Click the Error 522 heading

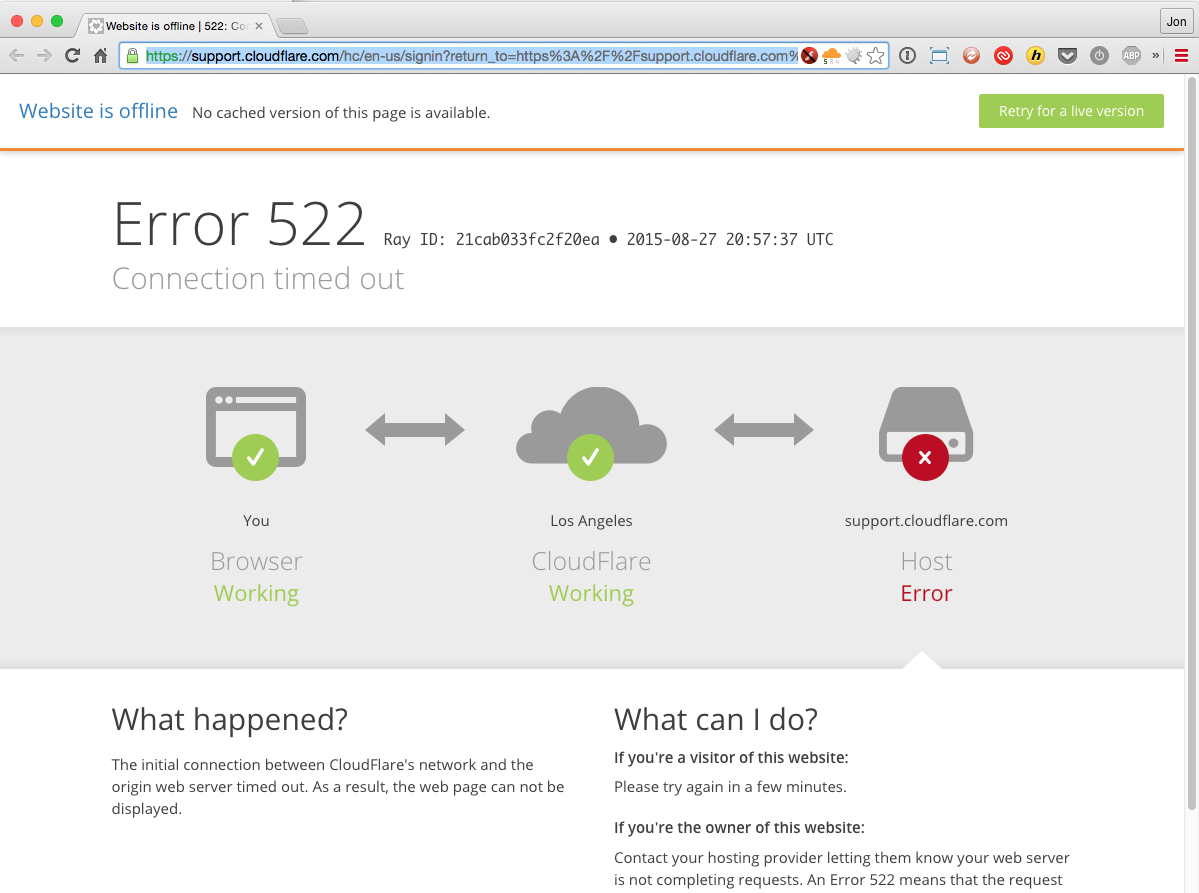(239, 225)
